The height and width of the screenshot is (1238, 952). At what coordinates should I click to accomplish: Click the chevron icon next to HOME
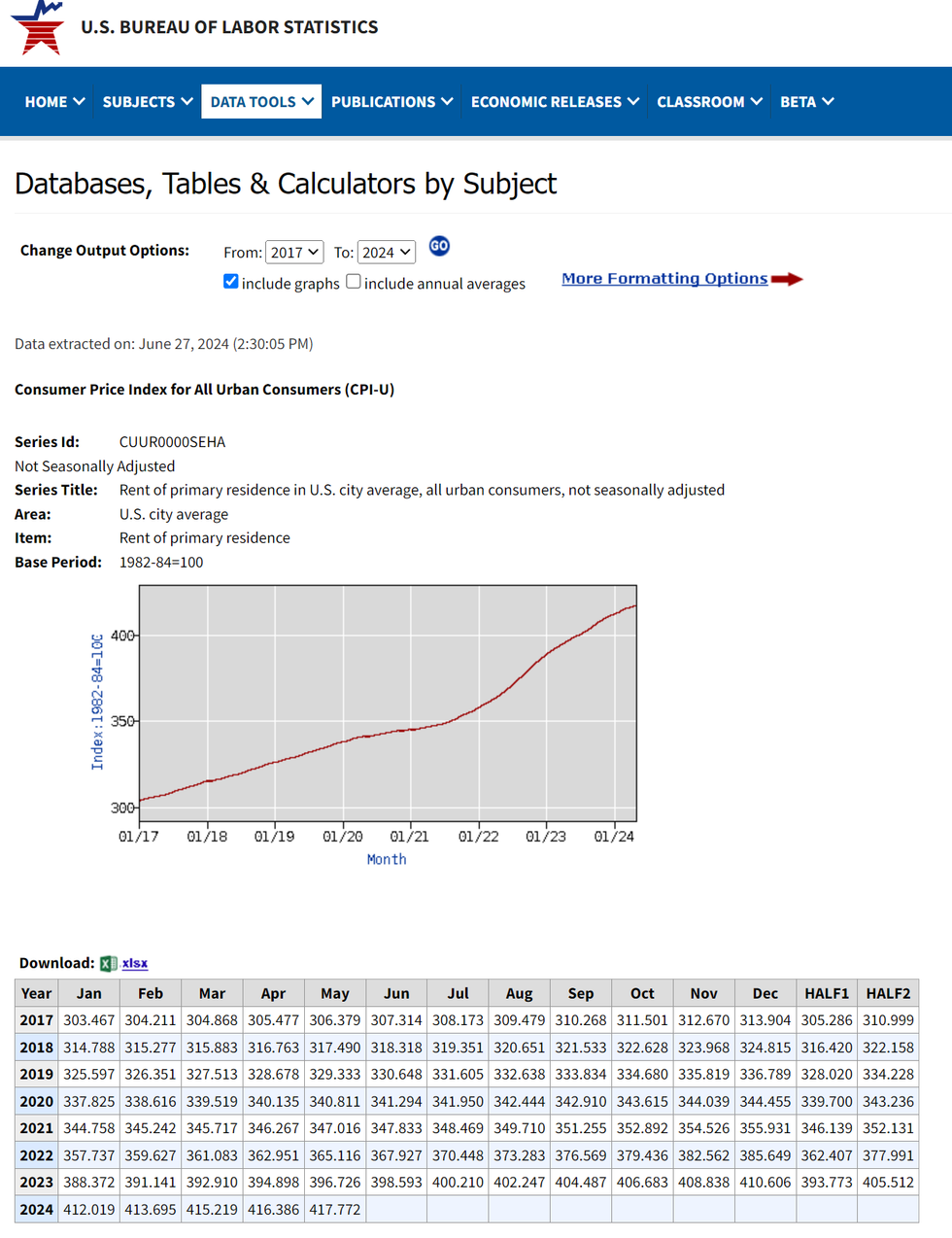[80, 101]
